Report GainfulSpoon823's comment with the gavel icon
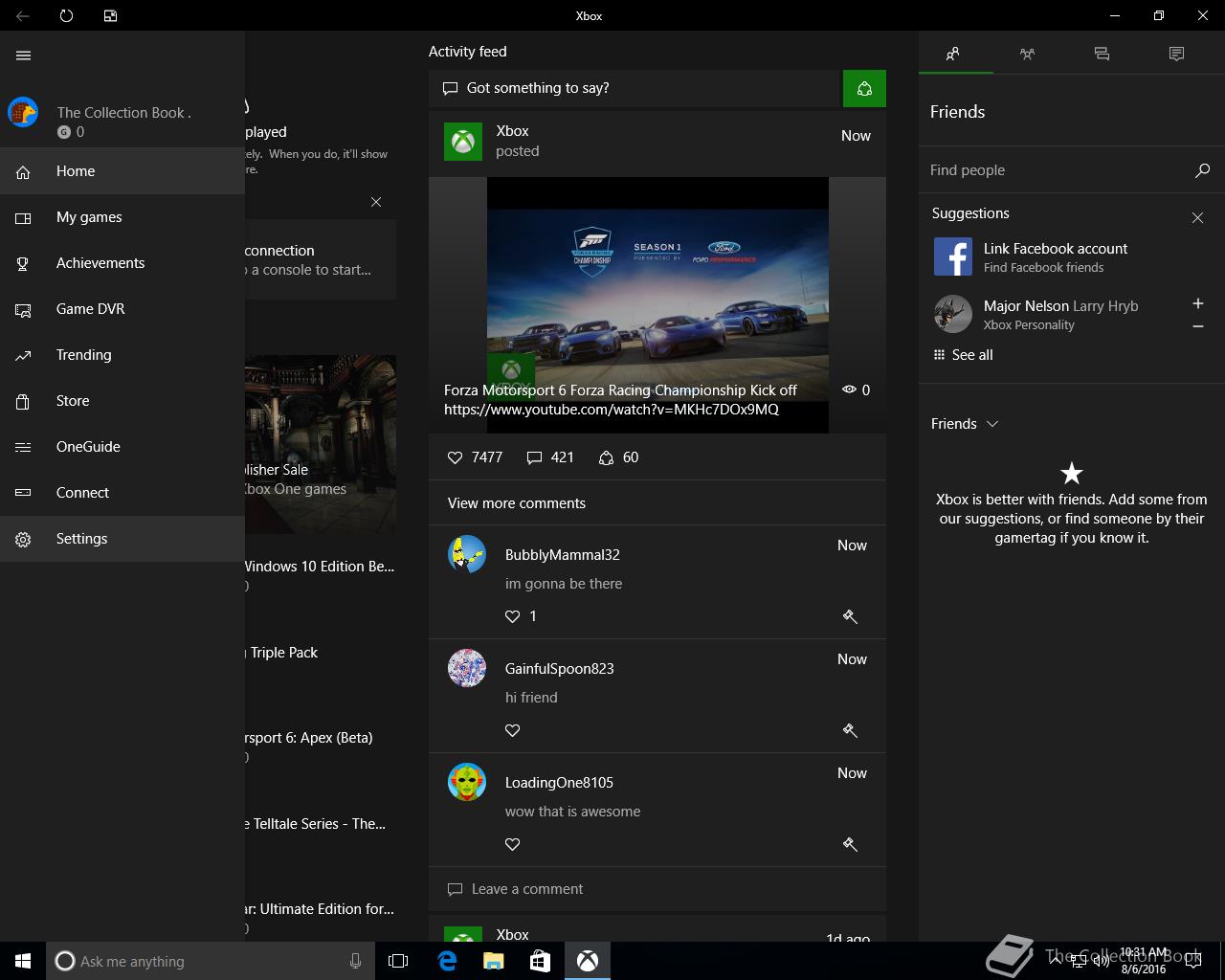Screen dimensions: 1225x980 point(850,730)
